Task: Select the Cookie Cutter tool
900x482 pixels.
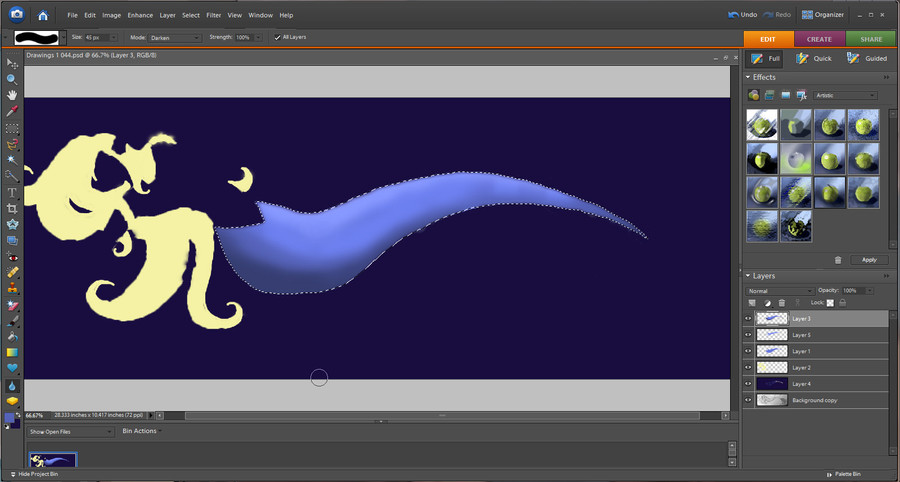Action: [x=12, y=224]
